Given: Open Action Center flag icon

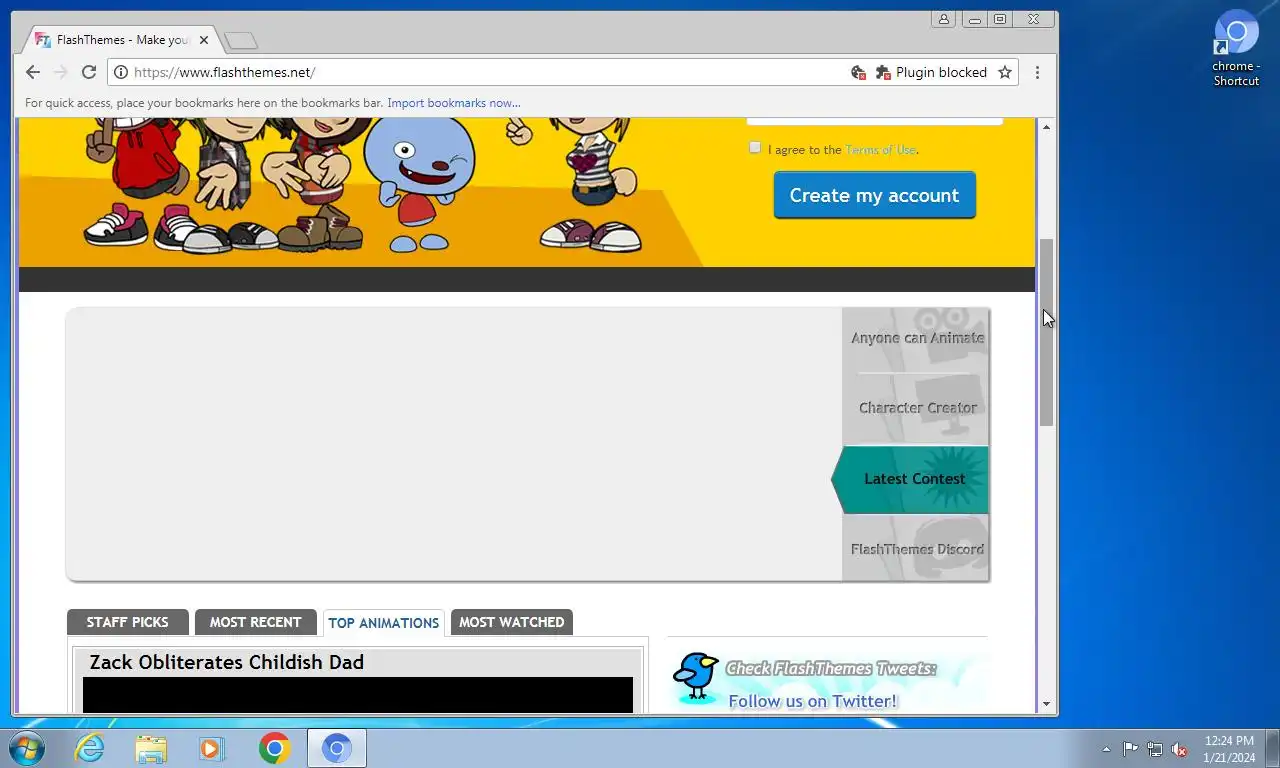Looking at the screenshot, I should click(1130, 749).
